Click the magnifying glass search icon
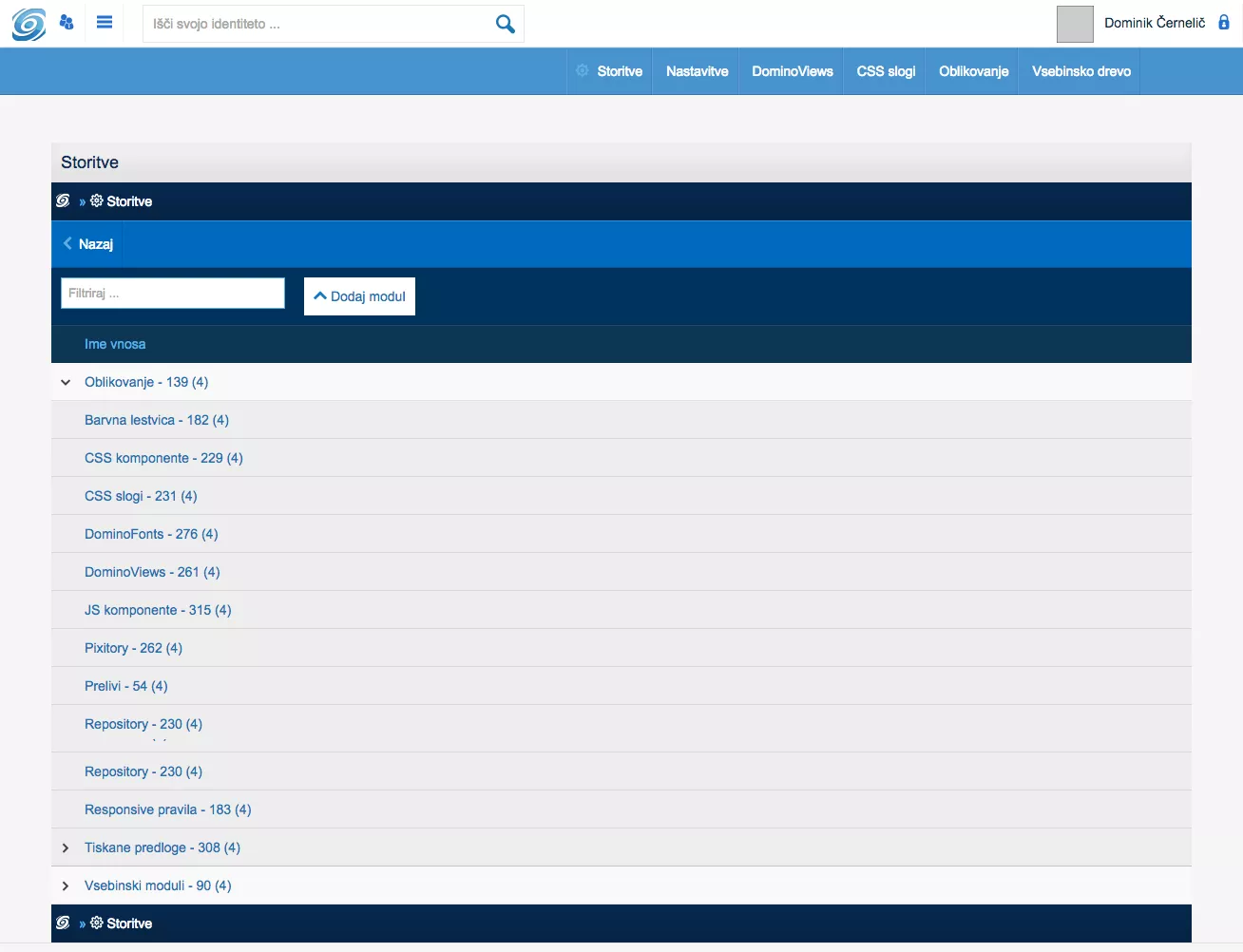1243x952 pixels. [x=505, y=24]
